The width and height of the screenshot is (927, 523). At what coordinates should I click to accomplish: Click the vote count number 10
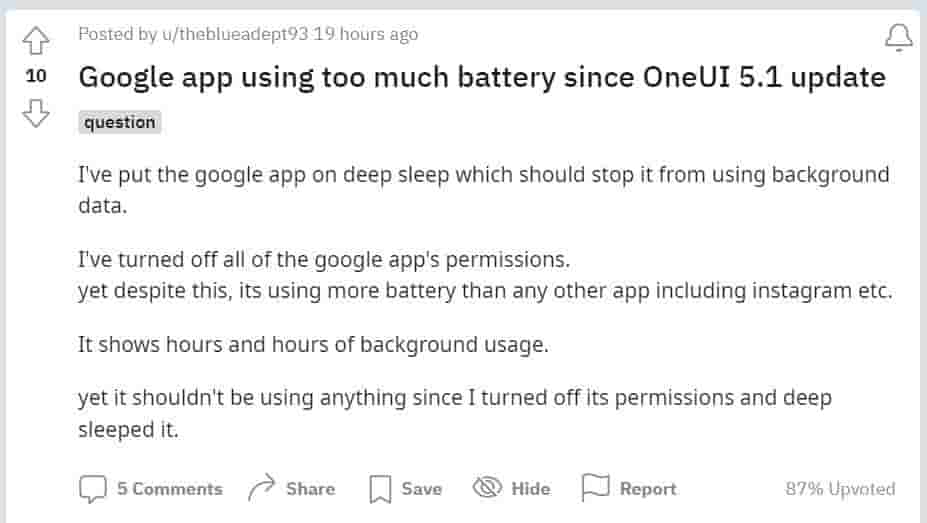[36, 77]
